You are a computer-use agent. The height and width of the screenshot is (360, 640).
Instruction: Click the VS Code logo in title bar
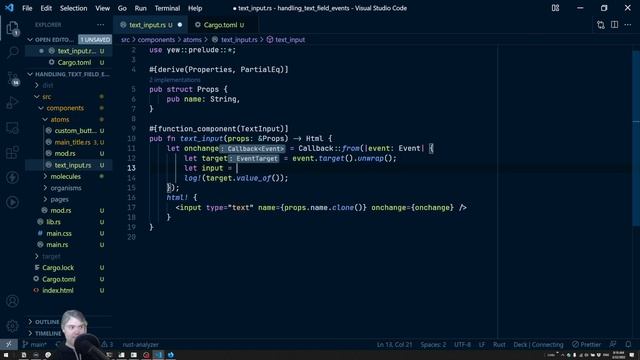pyautogui.click(x=9, y=8)
